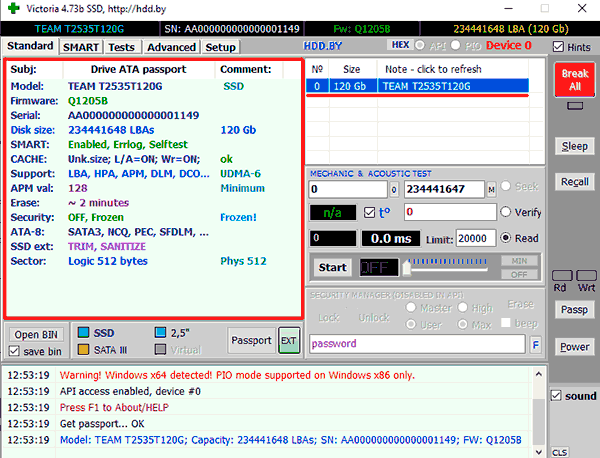This screenshot has height=458, width=600.
Task: Select the Read radio button
Action: pyautogui.click(x=505, y=238)
